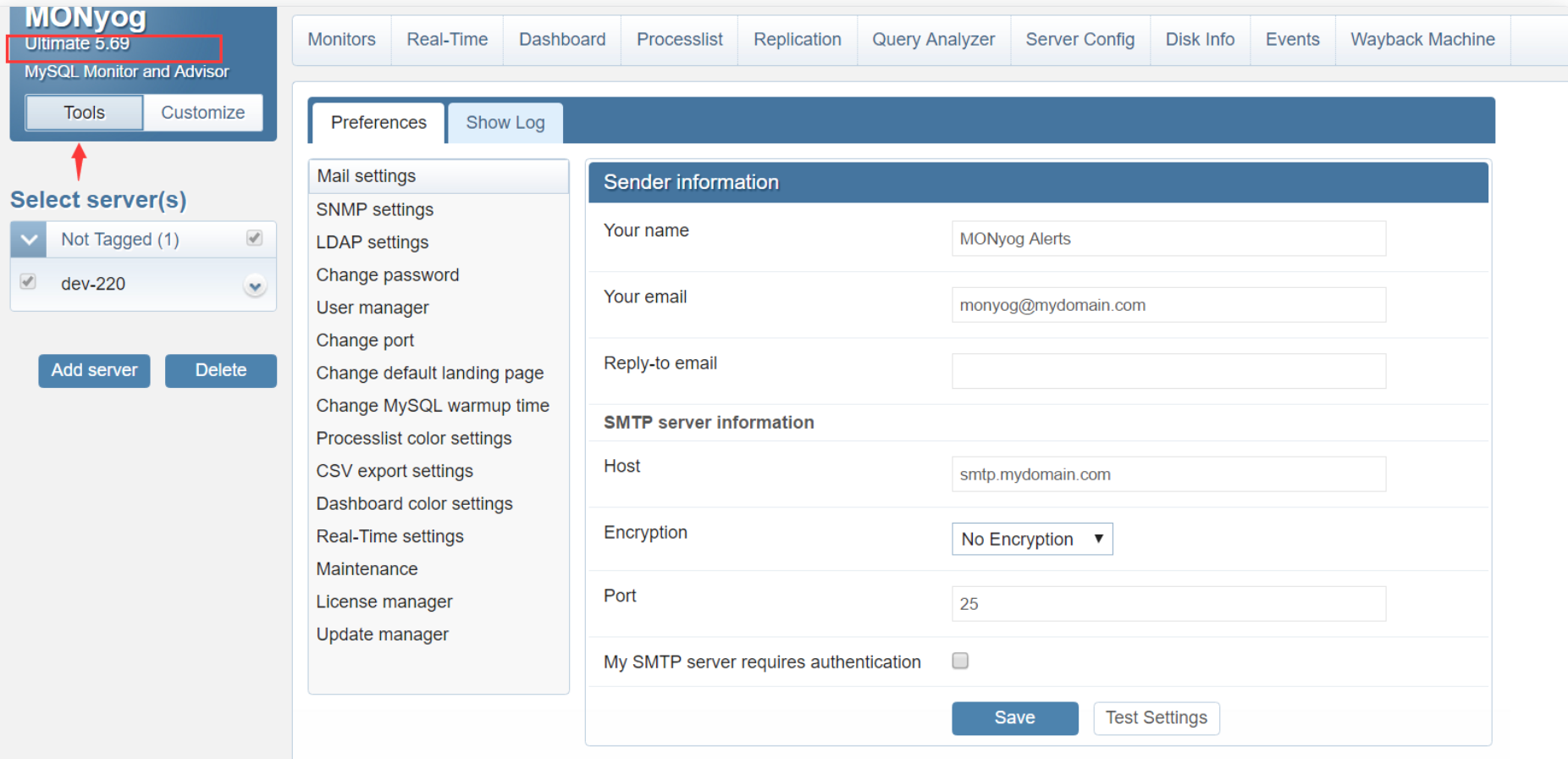1568x759 pixels.
Task: Click the Reply-to email input field
Action: click(x=1168, y=371)
